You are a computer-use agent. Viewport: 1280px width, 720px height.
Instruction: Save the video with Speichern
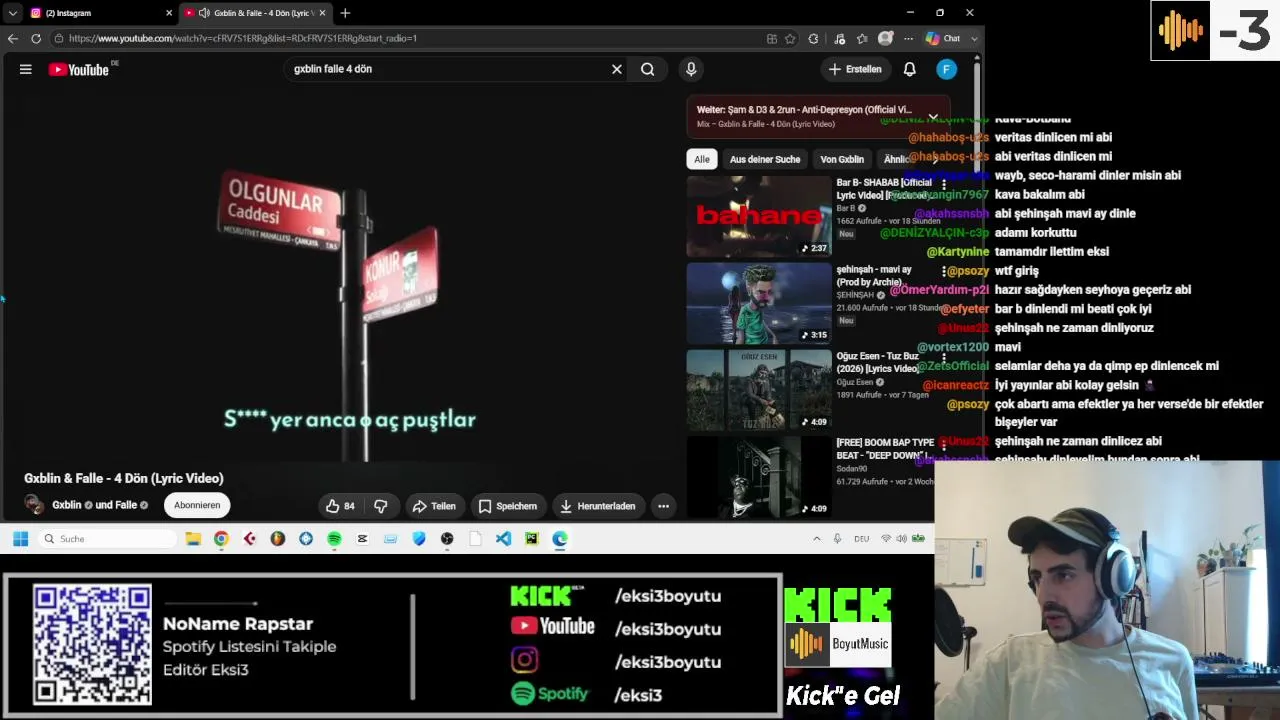click(508, 506)
